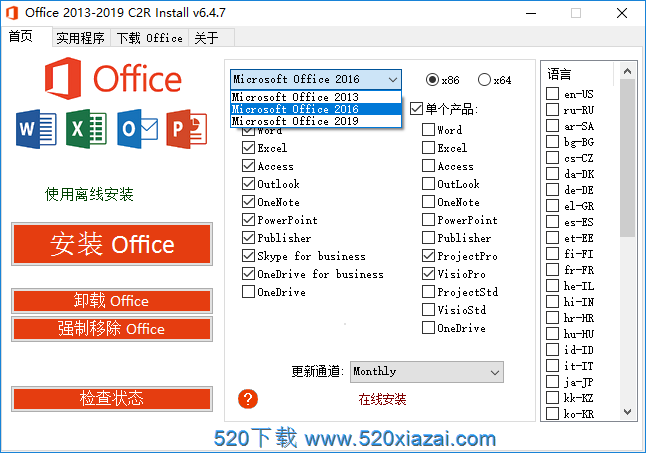Image resolution: width=646 pixels, height=453 pixels.
Task: Click the 卸载 Office button
Action: [x=112, y=301]
